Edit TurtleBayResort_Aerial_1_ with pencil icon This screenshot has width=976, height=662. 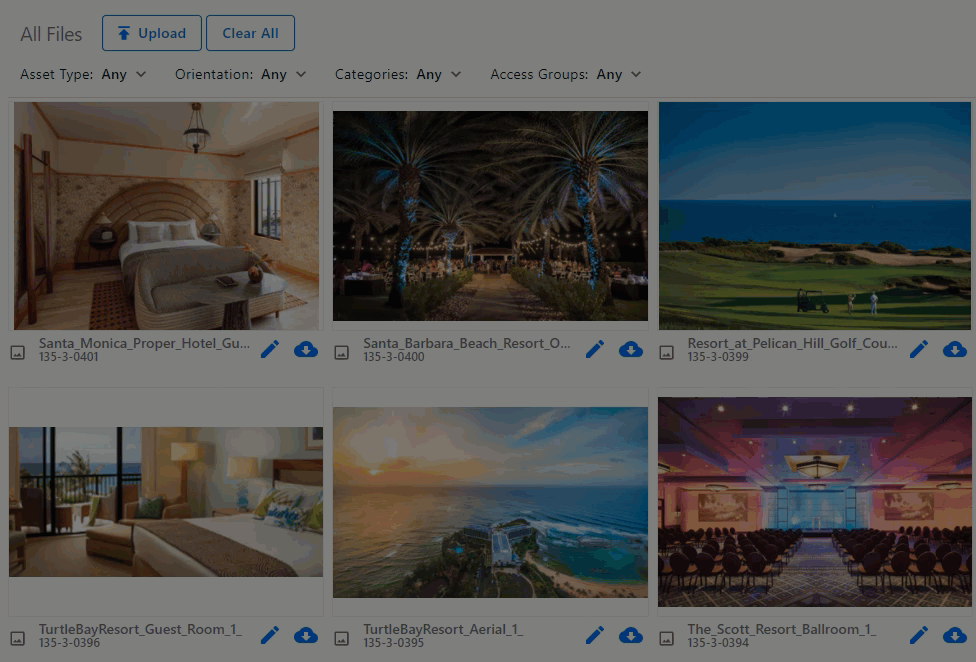click(594, 635)
